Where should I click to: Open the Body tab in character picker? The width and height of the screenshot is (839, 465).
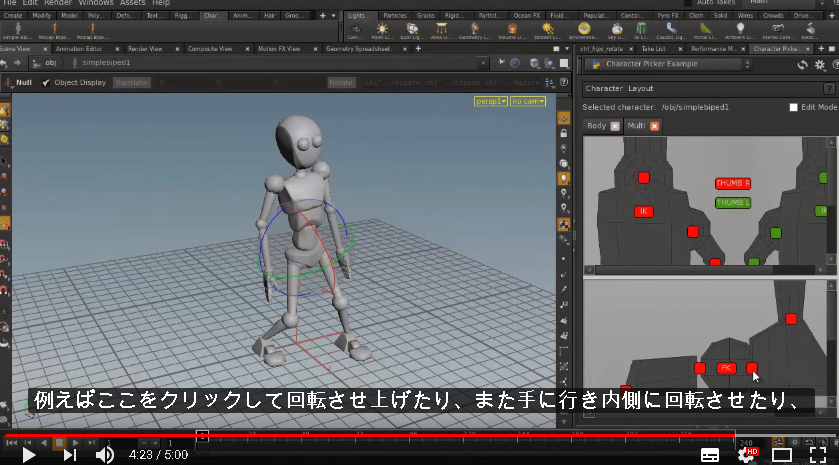(596, 126)
